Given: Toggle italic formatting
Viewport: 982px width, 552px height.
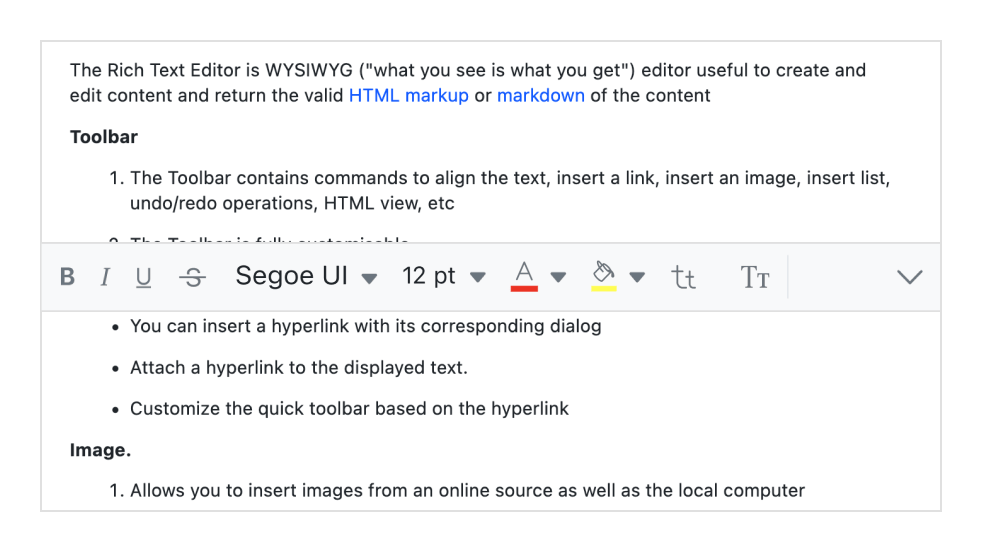Looking at the screenshot, I should coord(105,277).
